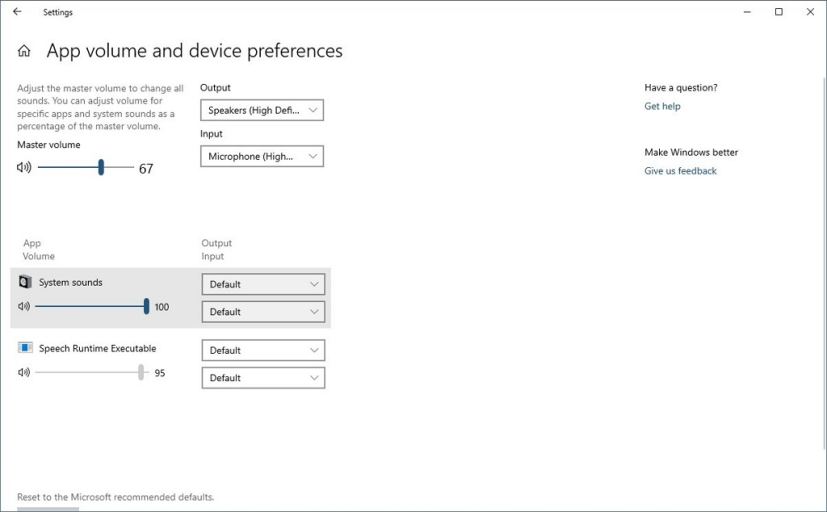Minimize the Settings window
Screen dimensions: 827x512
coord(747,12)
